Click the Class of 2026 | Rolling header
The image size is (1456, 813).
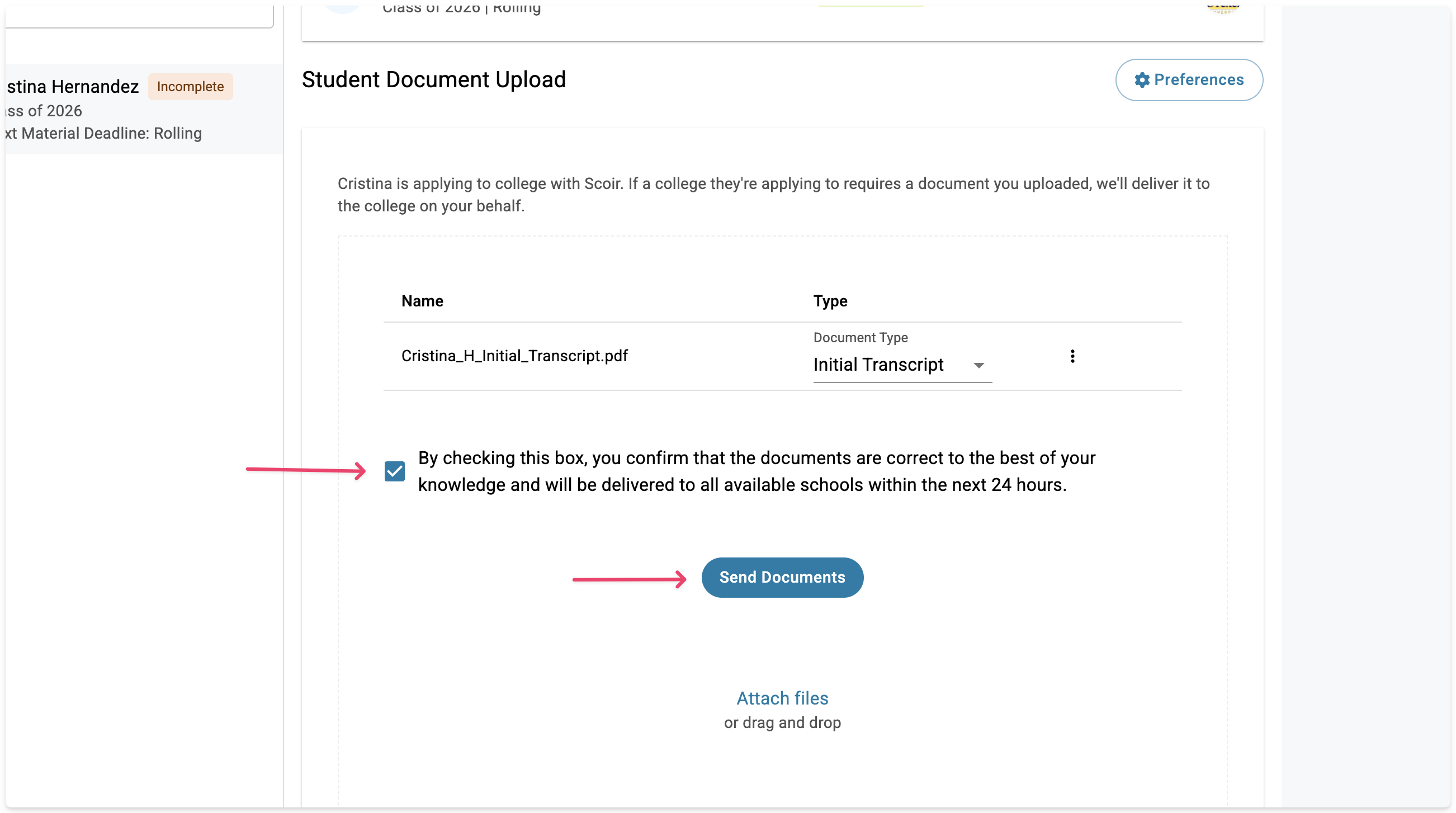click(461, 8)
